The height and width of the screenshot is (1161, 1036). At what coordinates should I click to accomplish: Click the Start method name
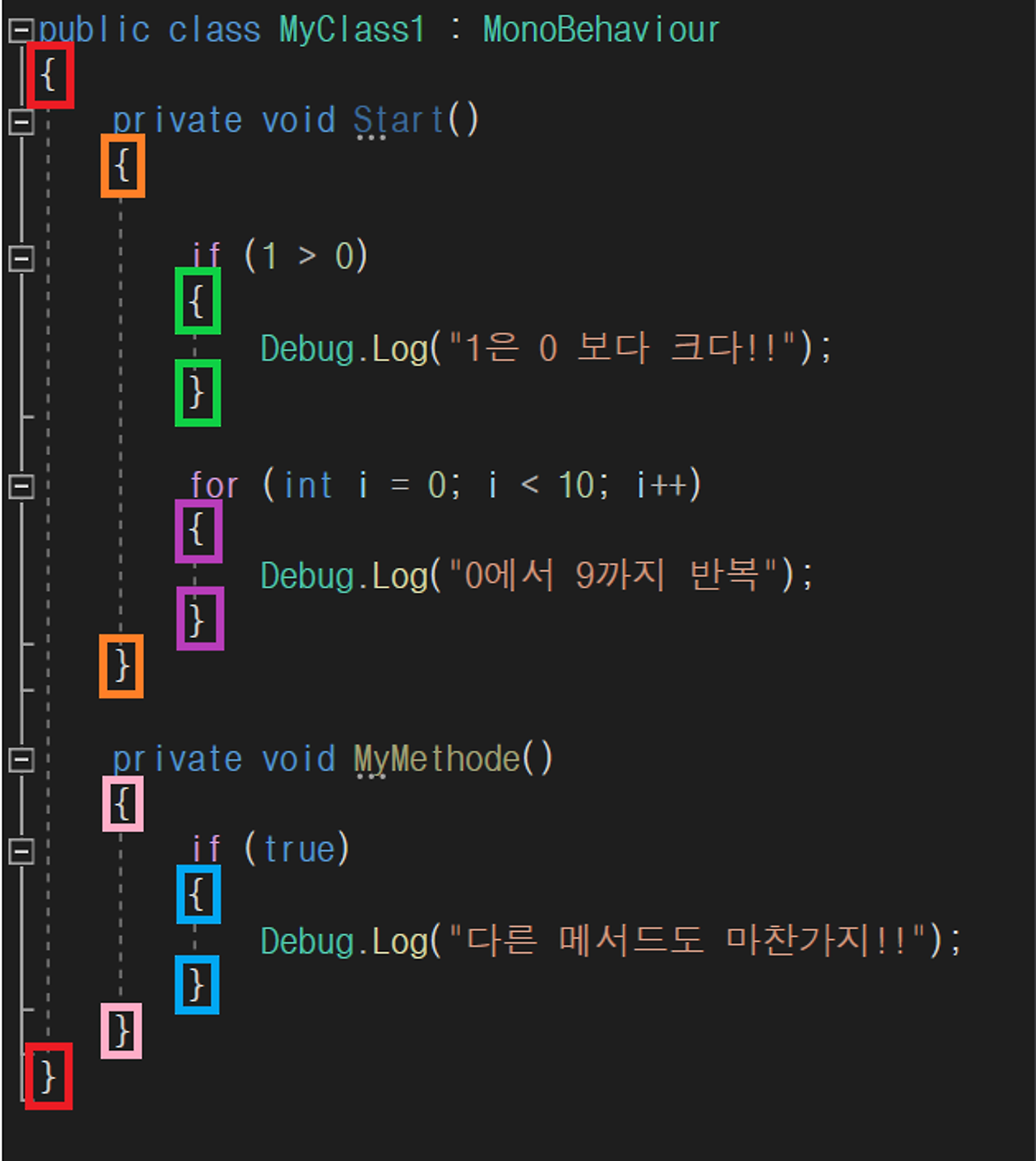click(x=399, y=121)
